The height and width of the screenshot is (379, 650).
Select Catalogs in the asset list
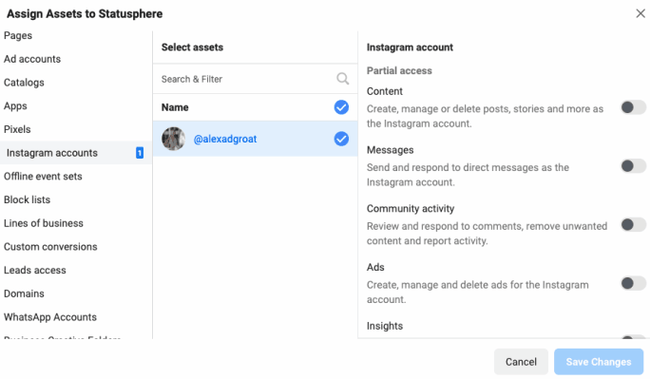pyautogui.click(x=24, y=83)
